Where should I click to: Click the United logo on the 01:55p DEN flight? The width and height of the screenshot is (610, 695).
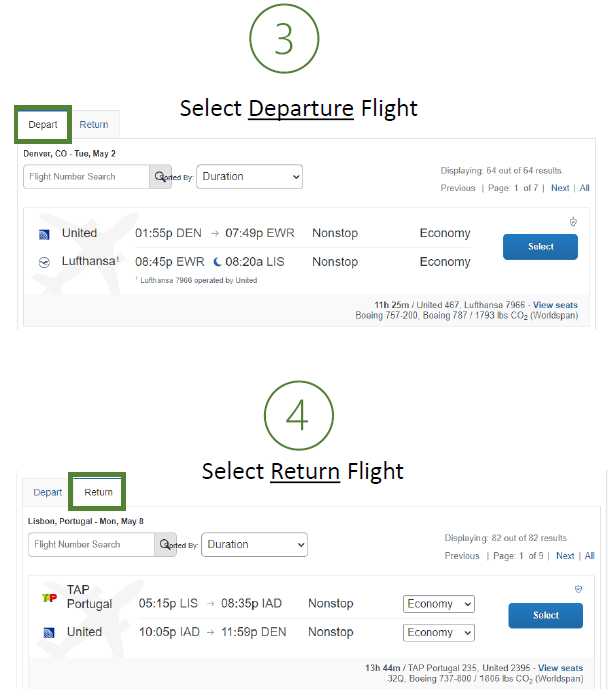pos(44,234)
